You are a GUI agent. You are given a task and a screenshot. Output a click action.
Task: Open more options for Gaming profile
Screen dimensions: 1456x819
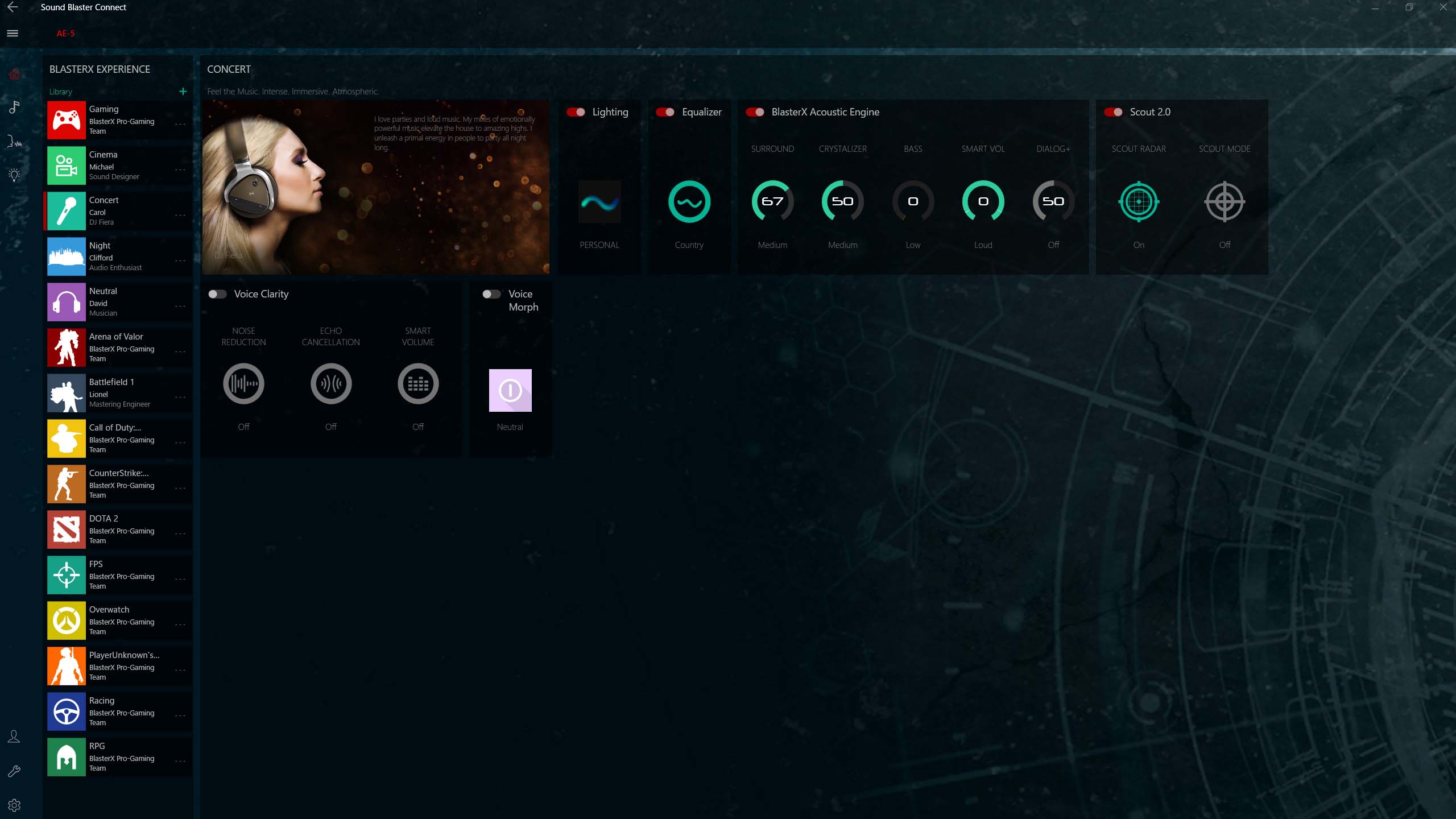click(x=180, y=124)
